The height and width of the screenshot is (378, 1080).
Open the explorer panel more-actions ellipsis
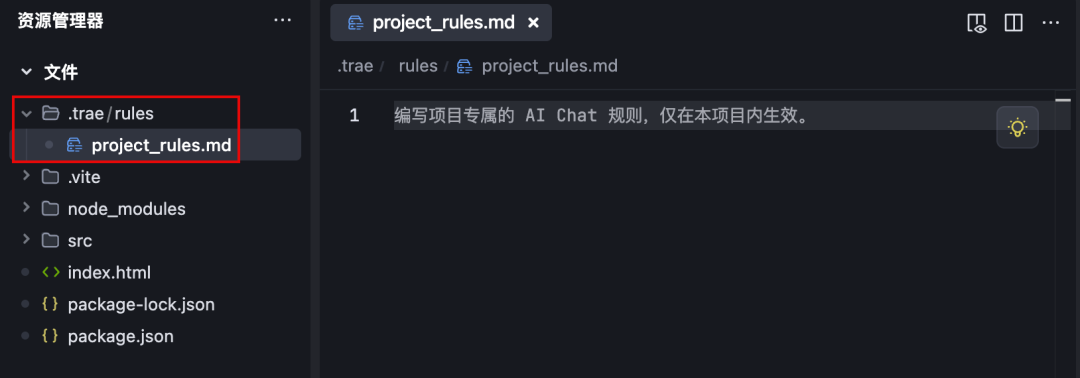point(282,21)
